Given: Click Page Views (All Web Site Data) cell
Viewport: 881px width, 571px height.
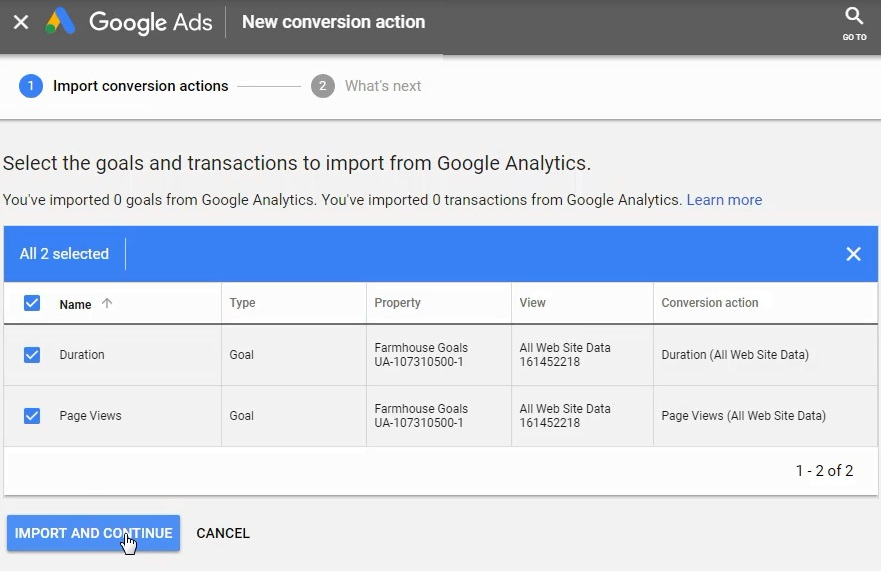Looking at the screenshot, I should [743, 416].
